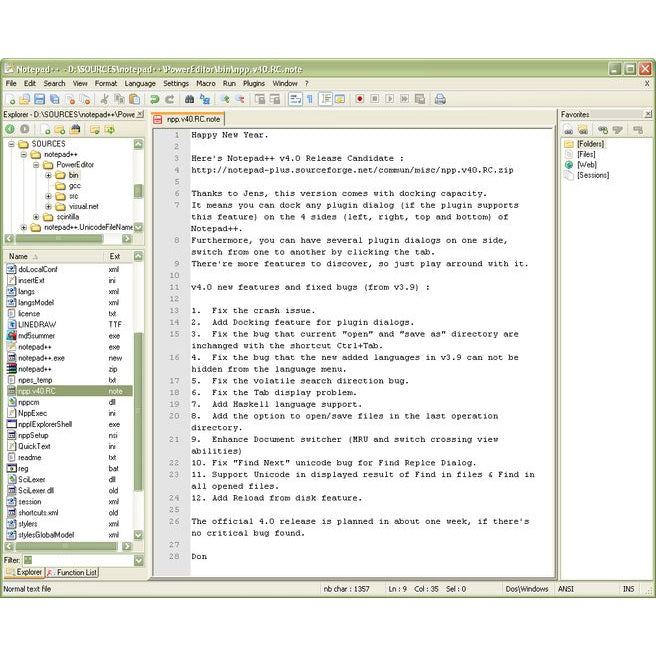
Task: Open Find with the binoculars icon
Action: click(190, 99)
